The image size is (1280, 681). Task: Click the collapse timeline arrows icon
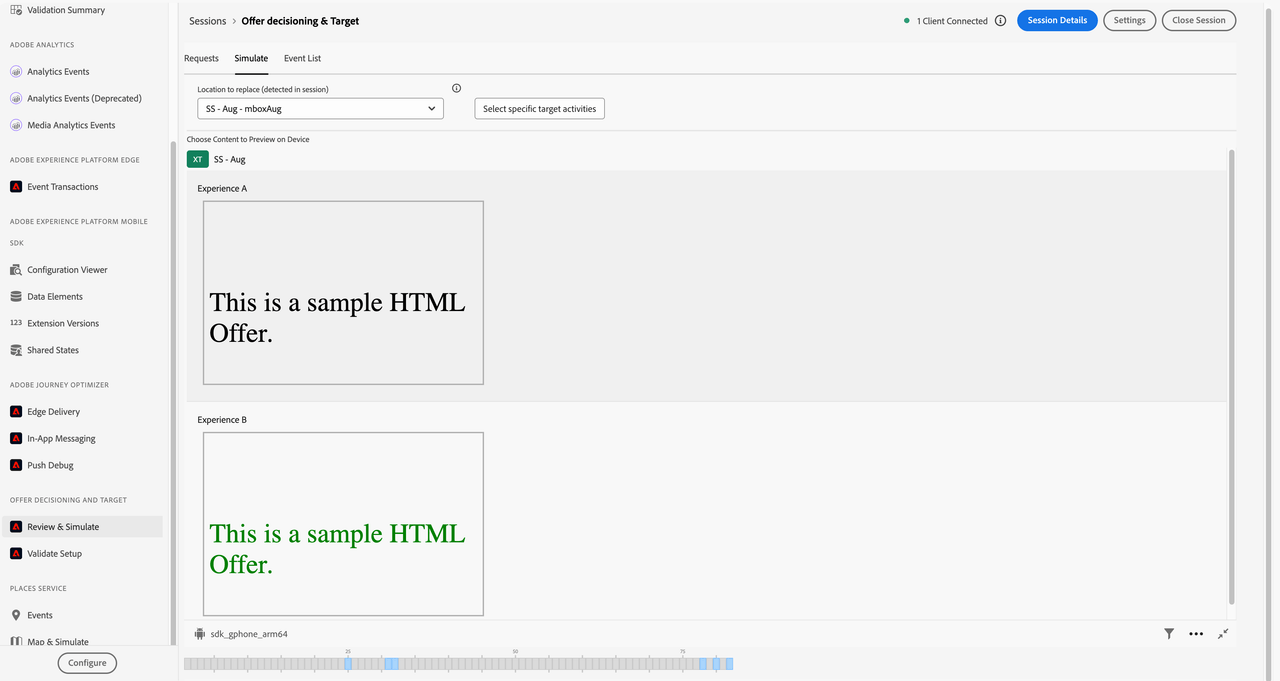tap(1223, 634)
